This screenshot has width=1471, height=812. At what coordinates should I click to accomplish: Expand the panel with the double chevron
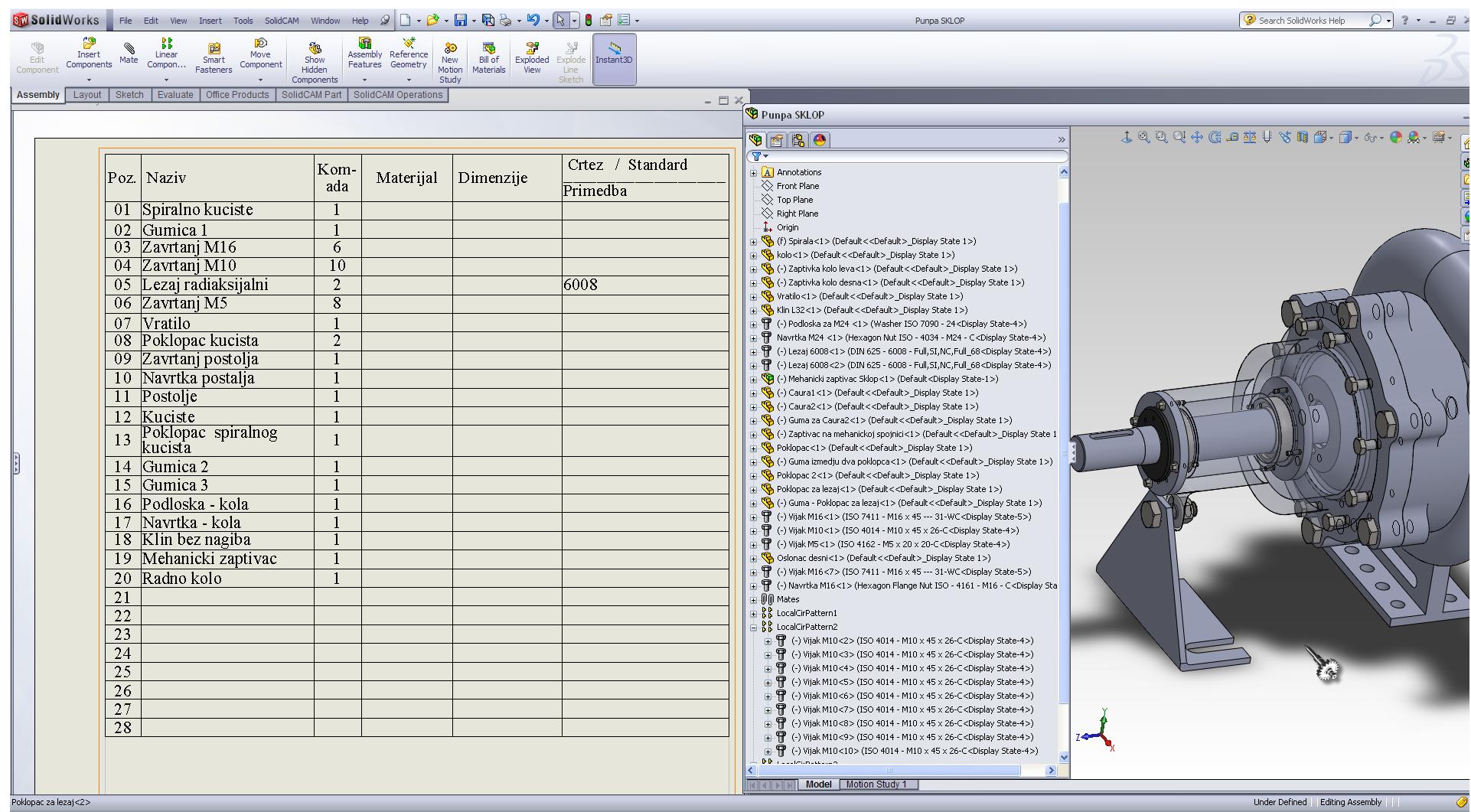coord(1062,140)
